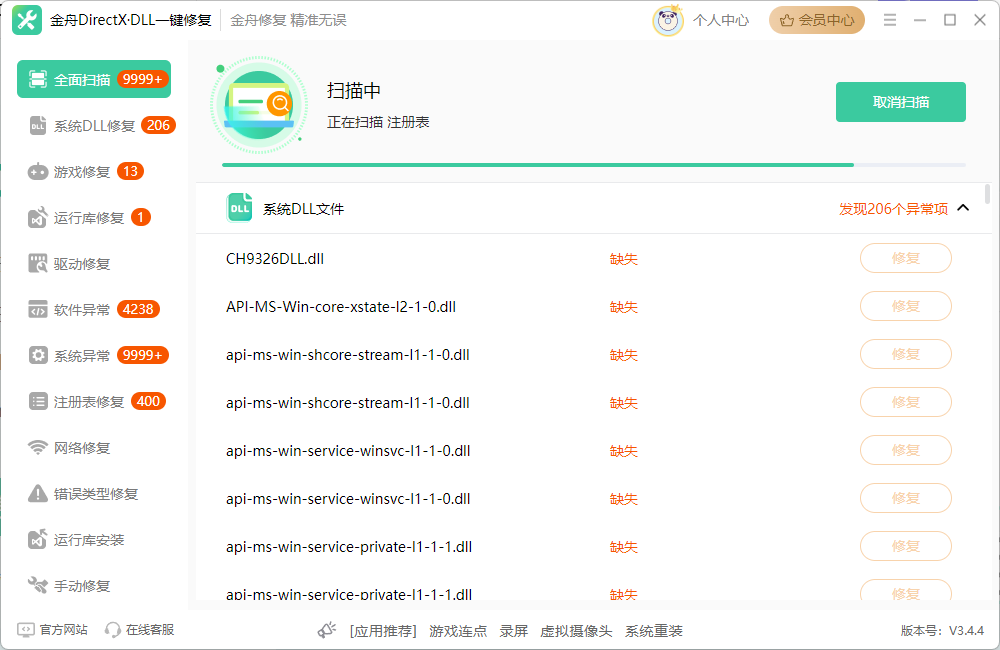Viewport: 1000px width, 650px height.
Task: Click the 在线客服 headset icon
Action: (113, 630)
